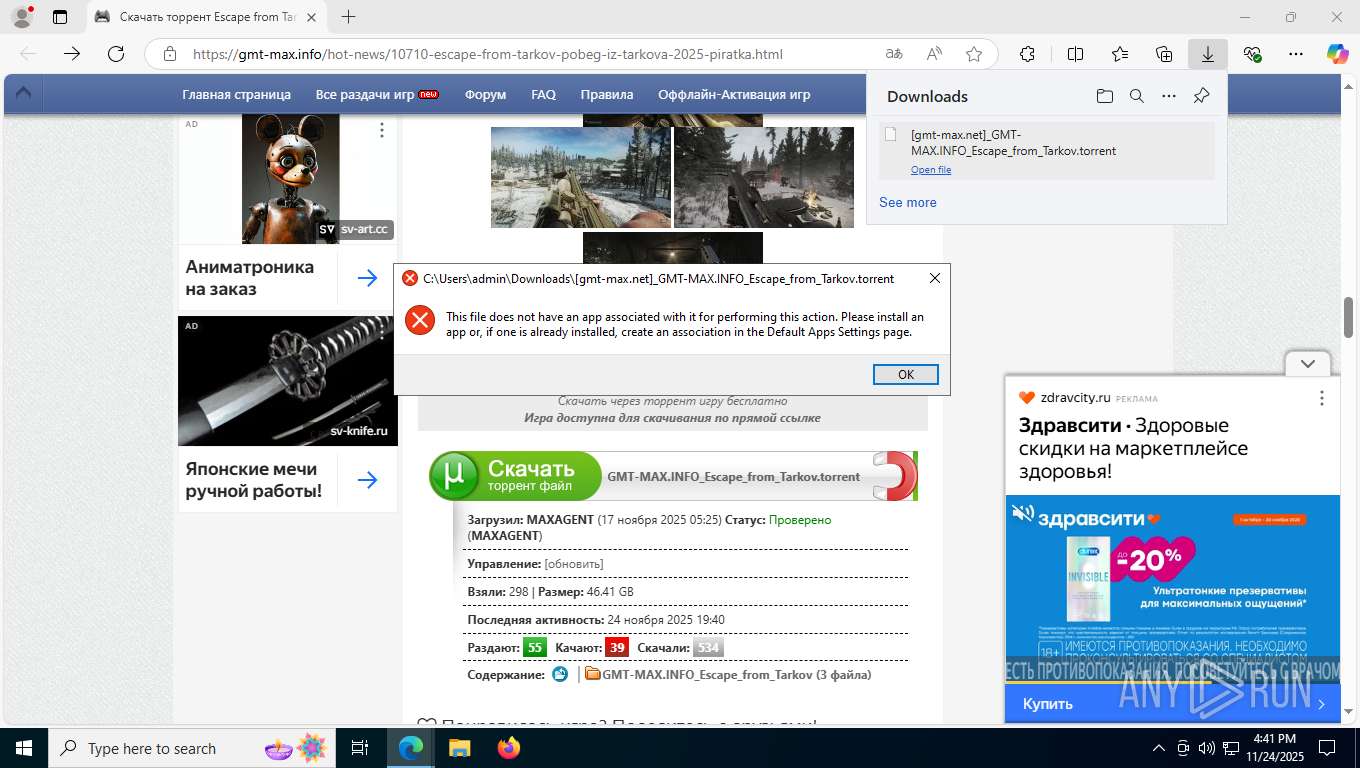Click Open file under the torrent download
This screenshot has height=768, width=1360.
click(x=931, y=170)
